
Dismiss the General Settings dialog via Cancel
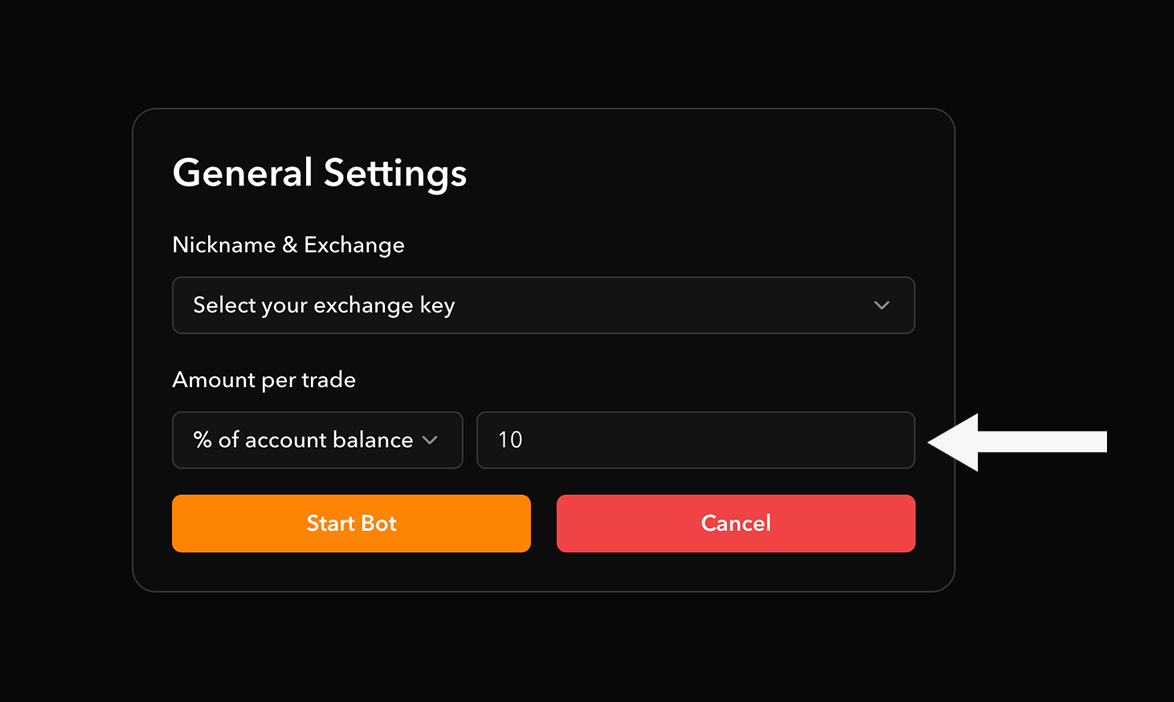[x=735, y=523]
